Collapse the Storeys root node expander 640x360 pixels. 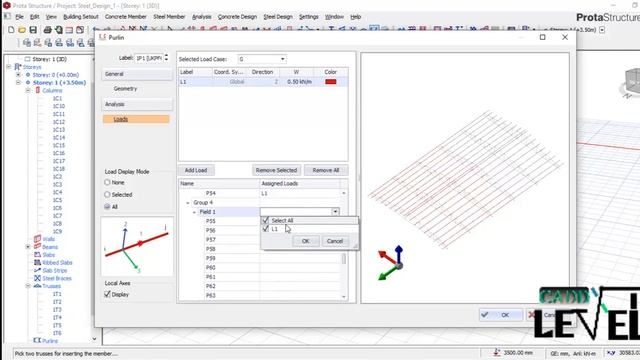[x=9, y=67]
